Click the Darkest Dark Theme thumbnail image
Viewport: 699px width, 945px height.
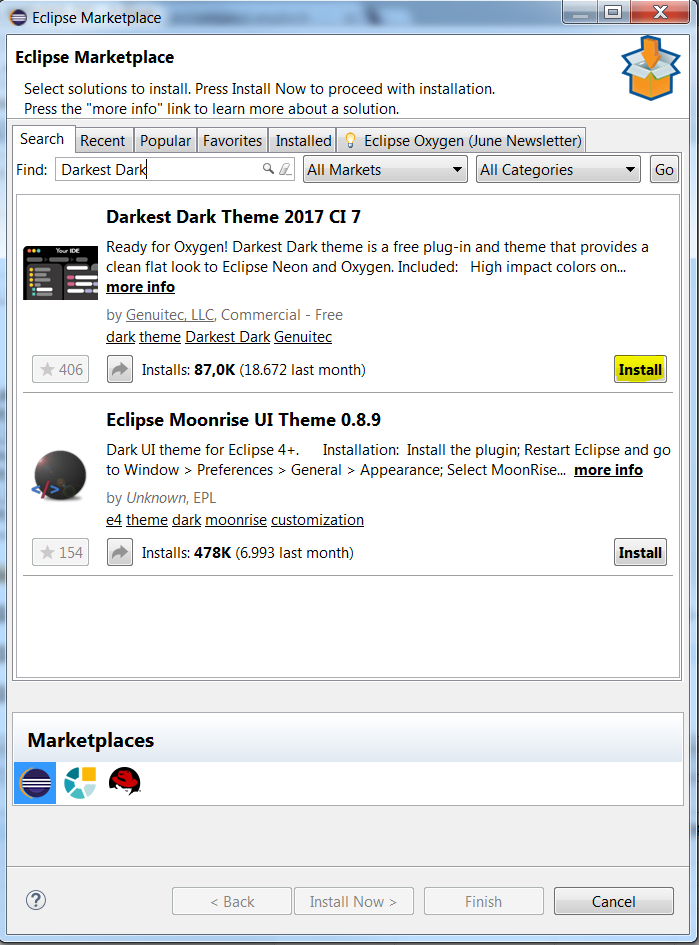click(x=61, y=271)
